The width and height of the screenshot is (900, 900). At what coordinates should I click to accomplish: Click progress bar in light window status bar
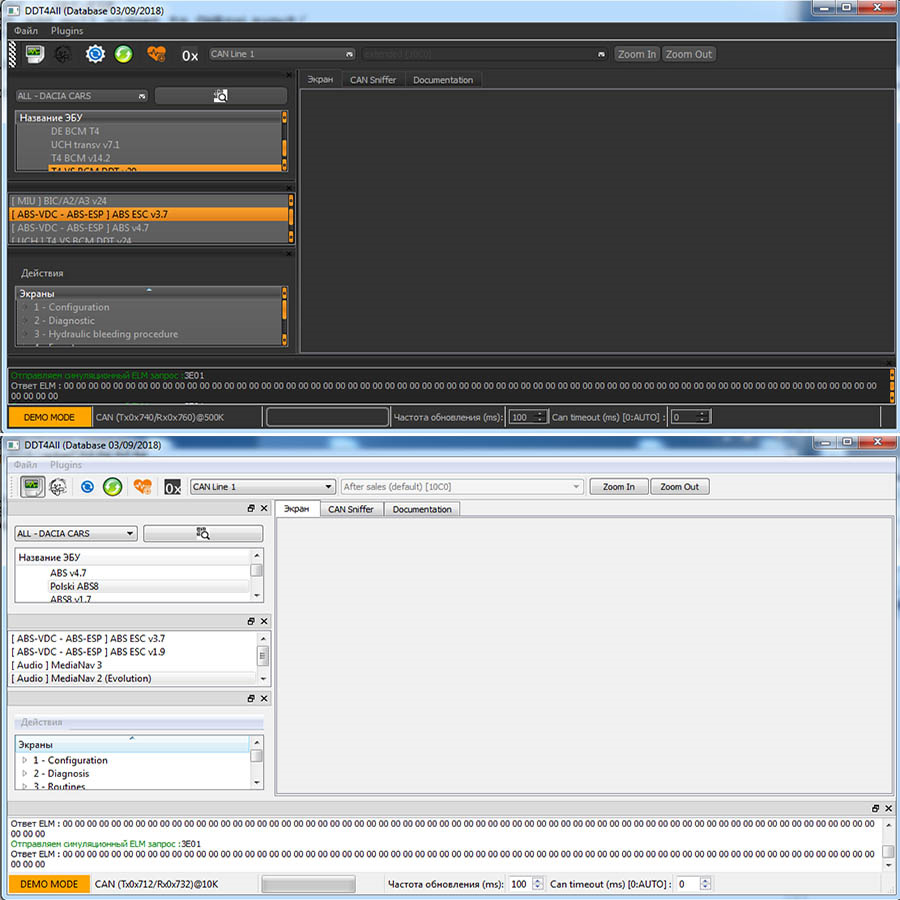point(308,884)
